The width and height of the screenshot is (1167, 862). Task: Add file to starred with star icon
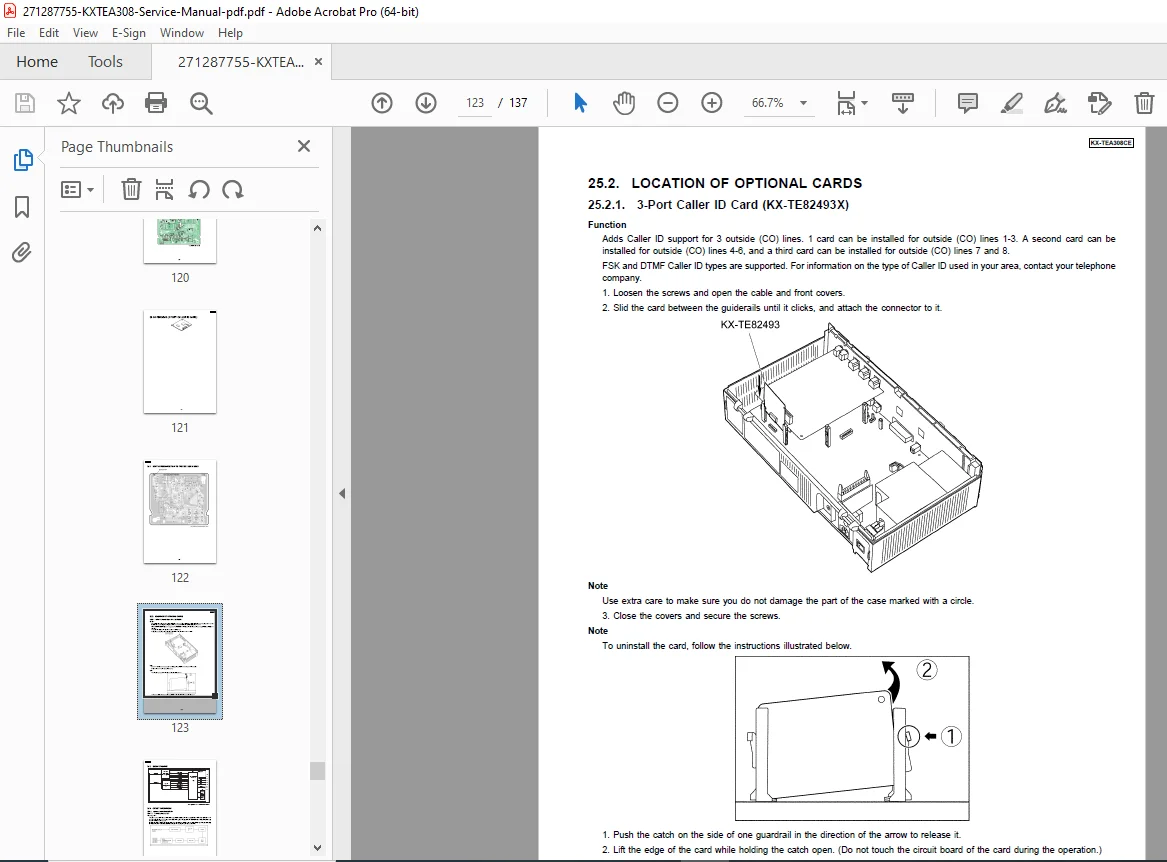[x=68, y=103]
